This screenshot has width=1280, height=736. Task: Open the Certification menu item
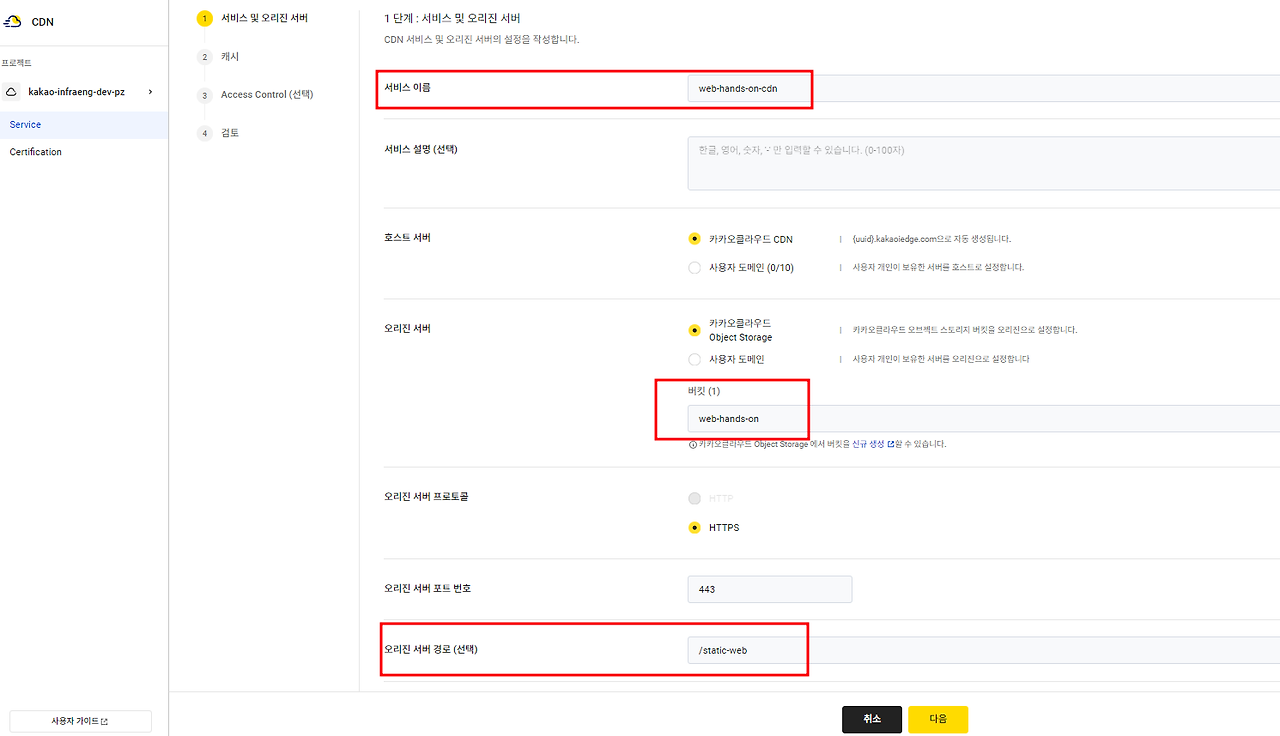[84, 152]
